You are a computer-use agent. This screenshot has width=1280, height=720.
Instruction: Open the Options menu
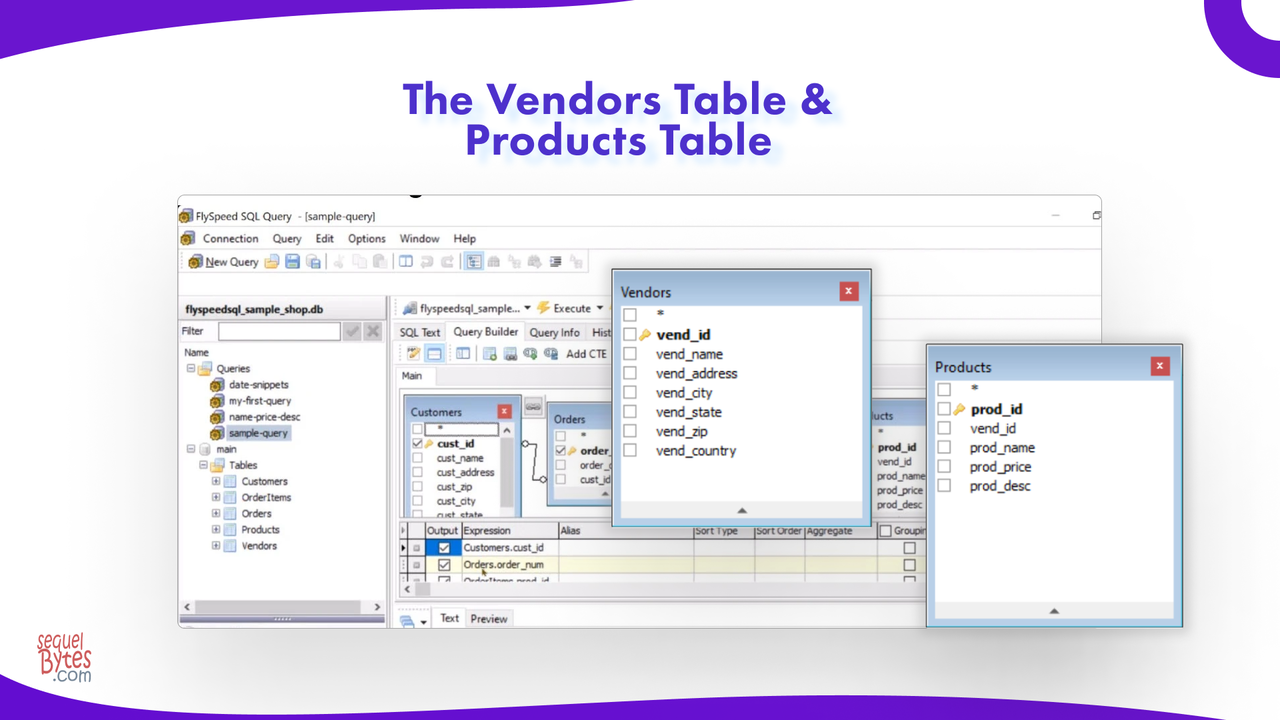(367, 239)
